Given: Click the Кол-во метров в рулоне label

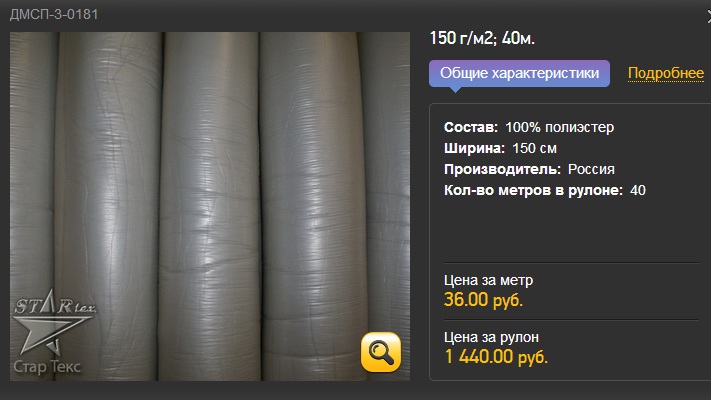Looking at the screenshot, I should (533, 190).
